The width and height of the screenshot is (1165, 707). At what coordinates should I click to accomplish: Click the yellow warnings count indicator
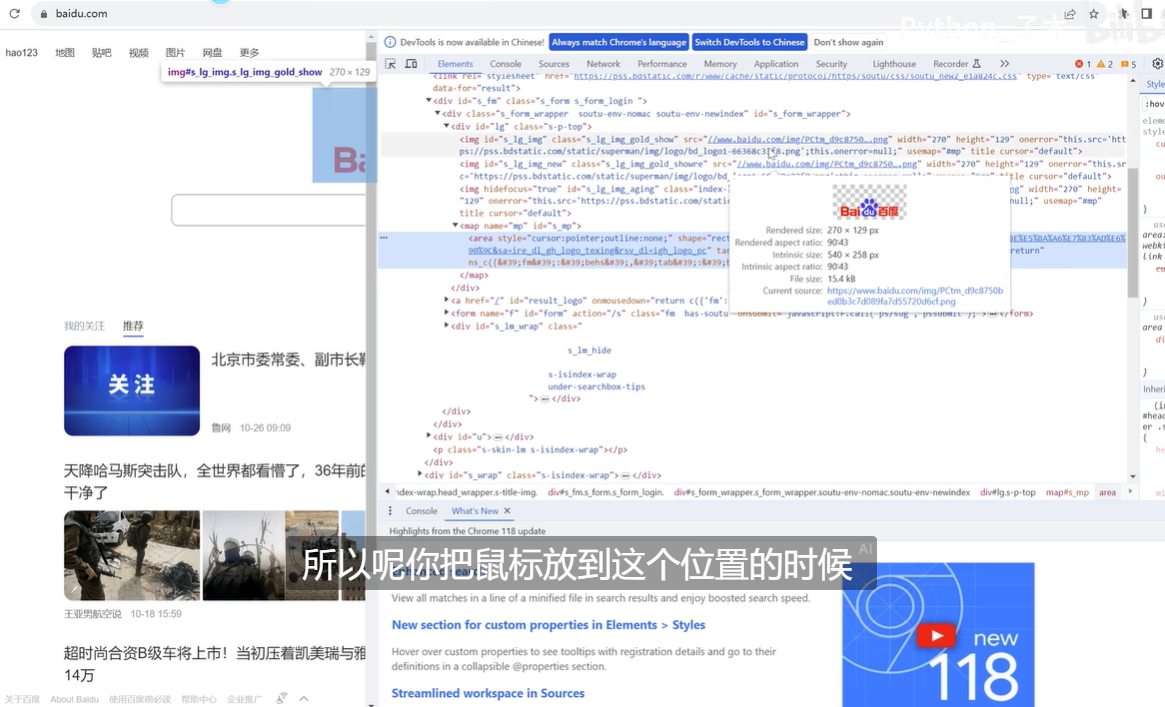(x=1105, y=64)
